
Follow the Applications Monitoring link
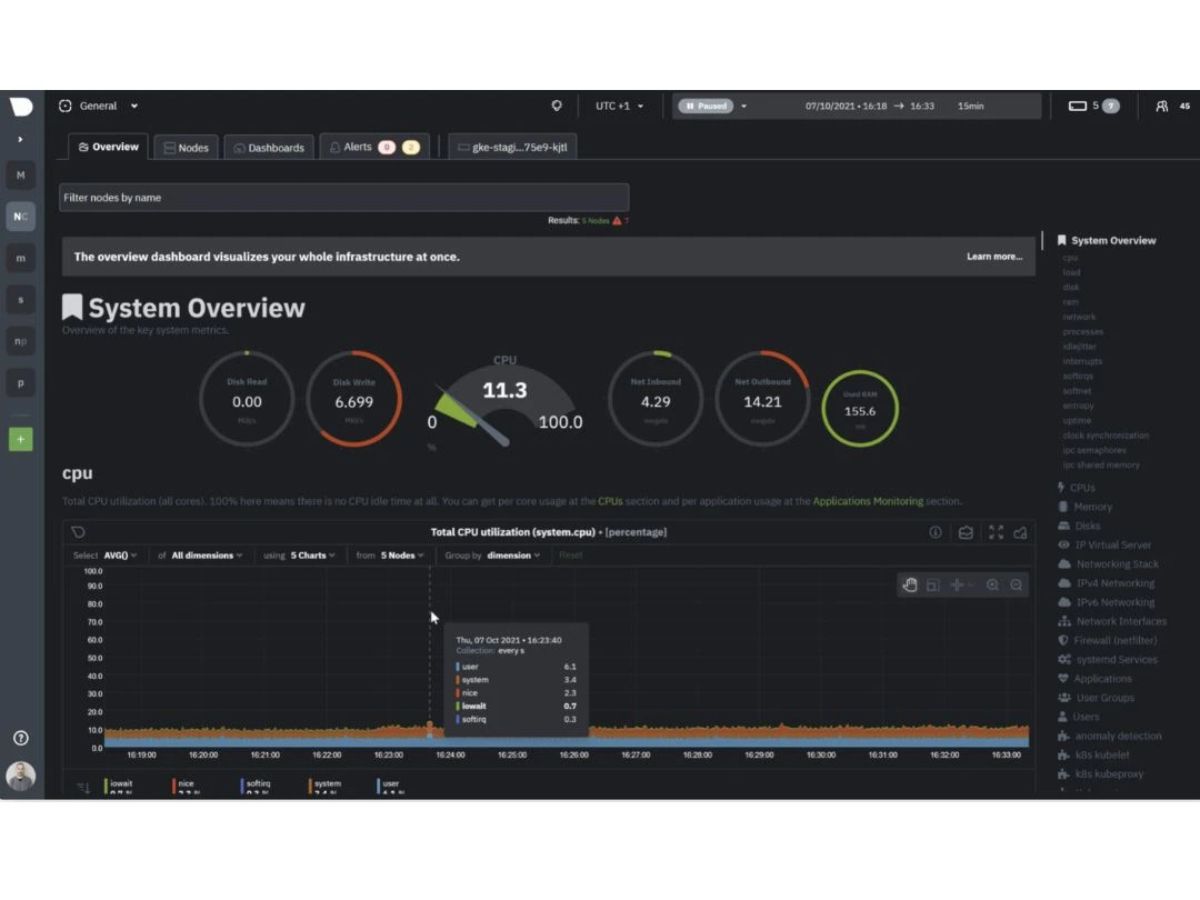click(x=868, y=501)
